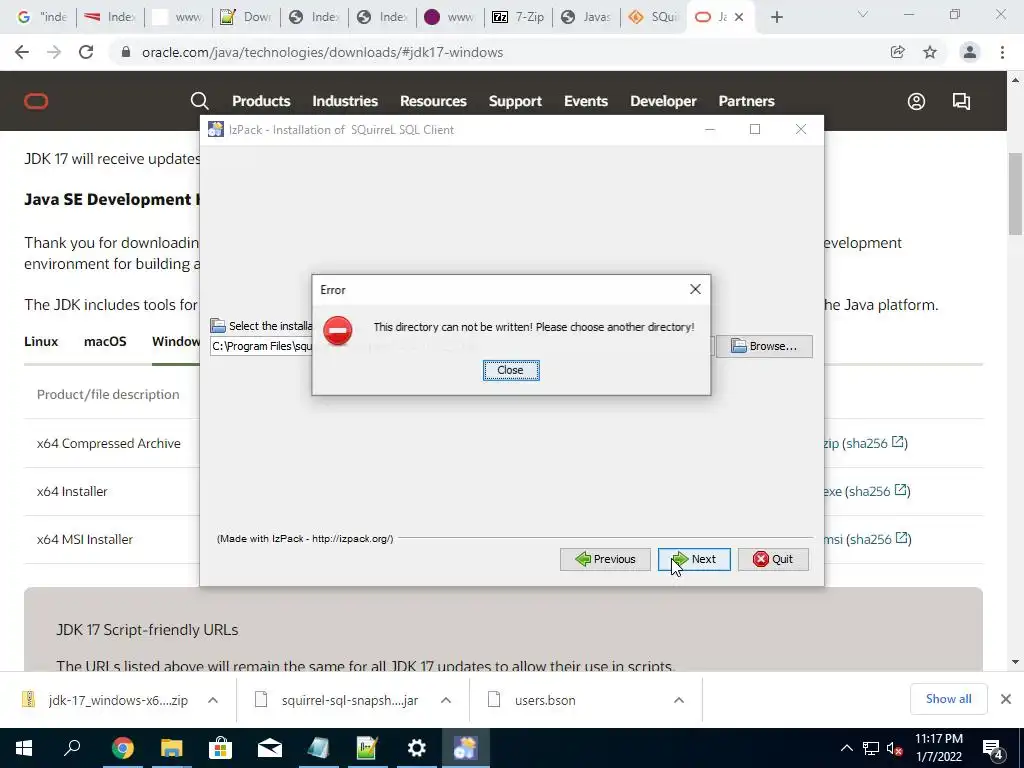This screenshot has width=1024, height=768.
Task: Open Oracle site search magnifier
Action: (199, 101)
